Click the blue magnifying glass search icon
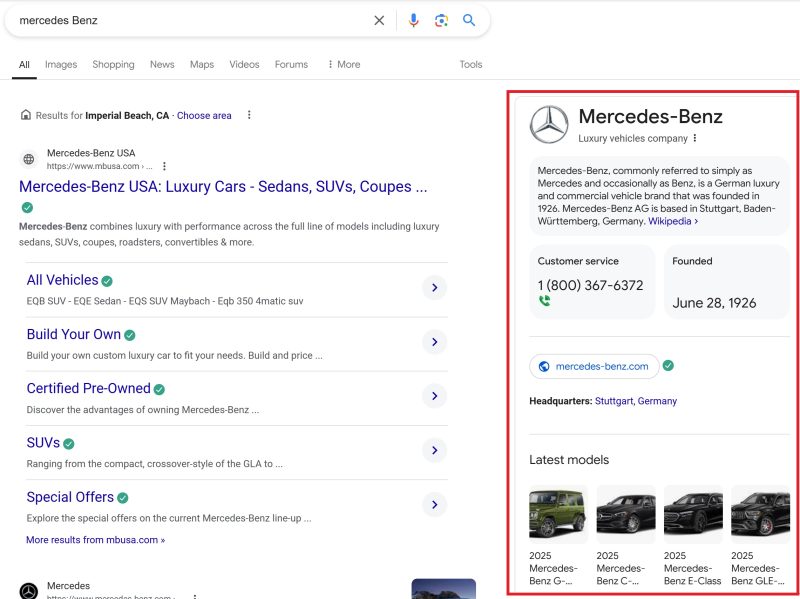Image resolution: width=800 pixels, height=599 pixels. point(469,20)
